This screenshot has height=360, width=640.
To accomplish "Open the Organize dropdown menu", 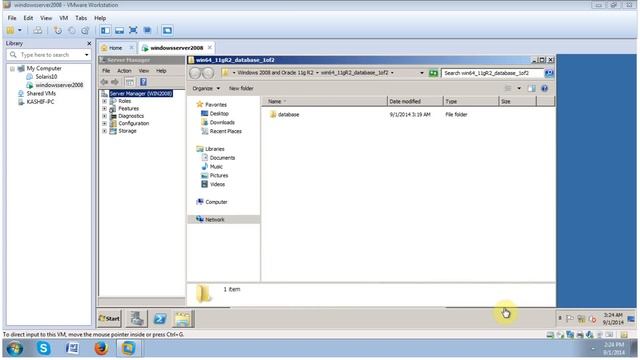I will [x=206, y=88].
